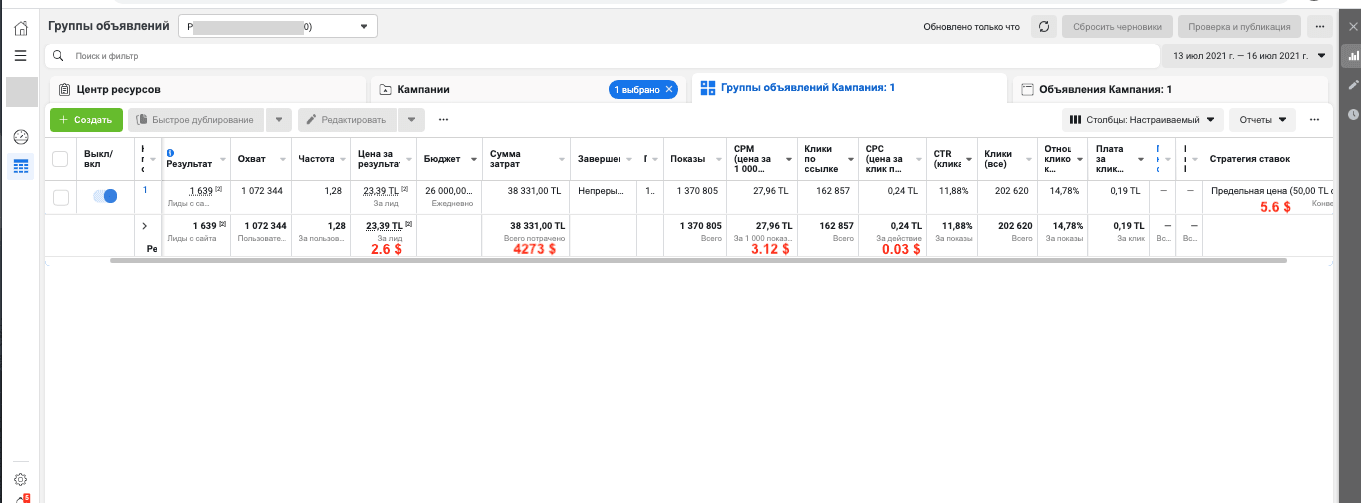
Task: Open the home icon in the left sidebar
Action: click(x=20, y=28)
